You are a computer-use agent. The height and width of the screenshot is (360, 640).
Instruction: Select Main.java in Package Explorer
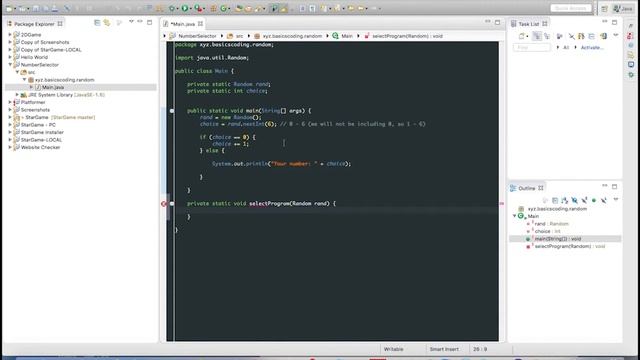tap(53, 87)
